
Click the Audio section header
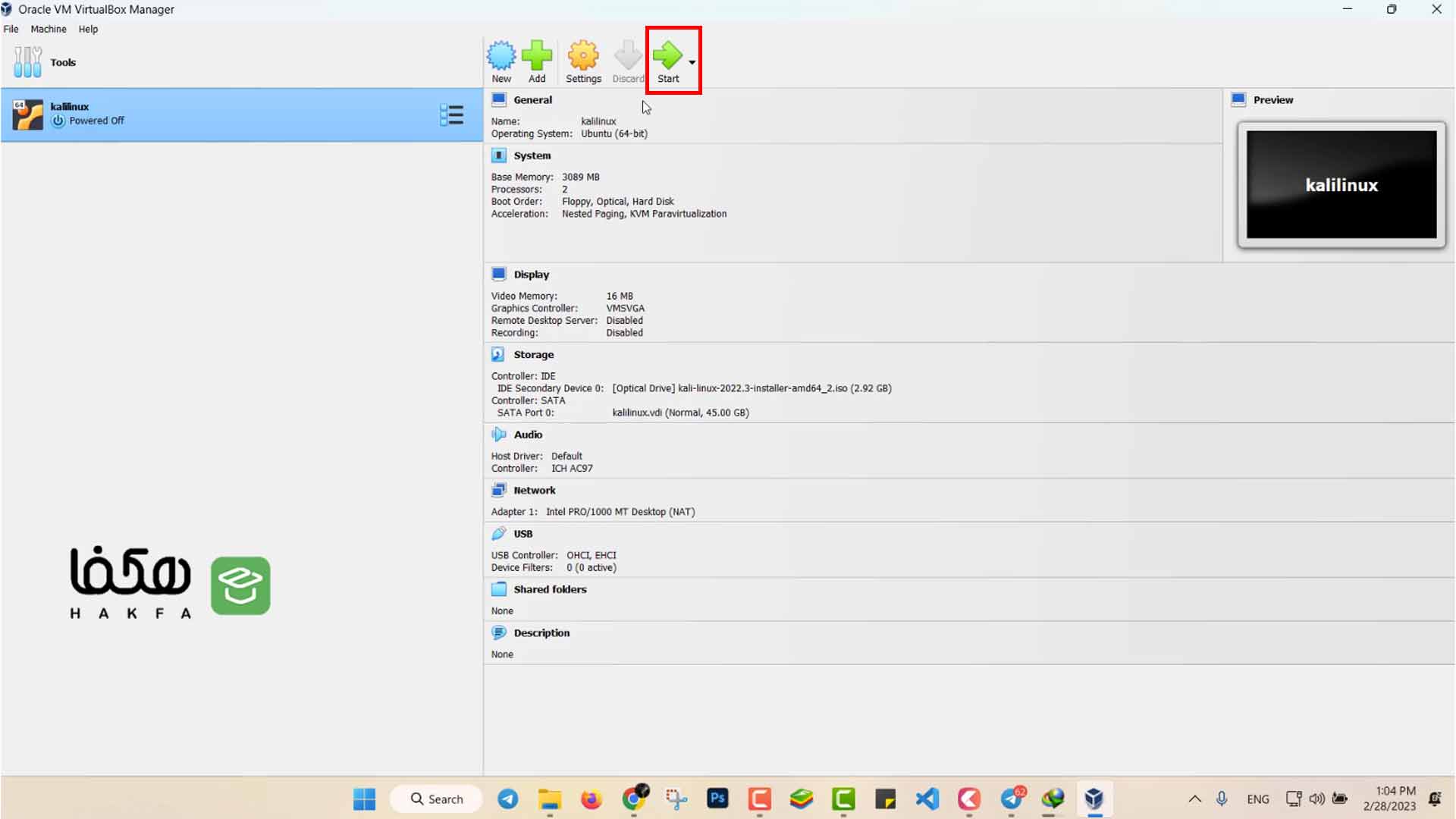pos(528,435)
